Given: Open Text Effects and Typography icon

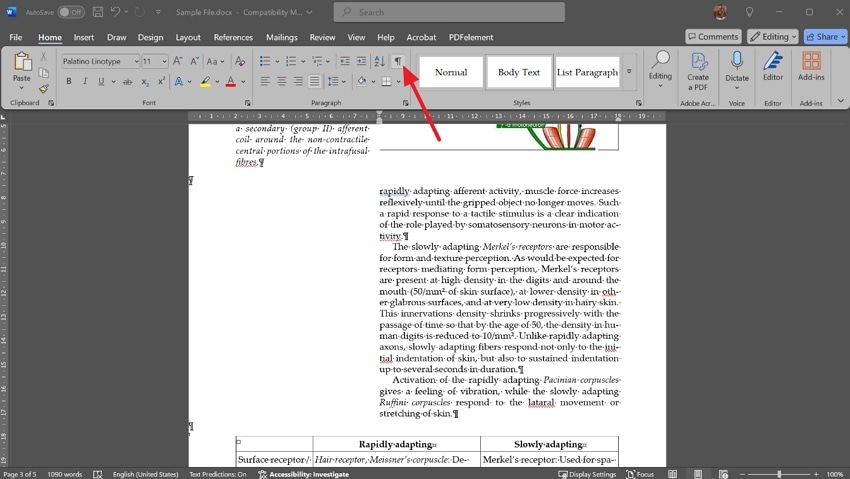Looking at the screenshot, I should 178,82.
